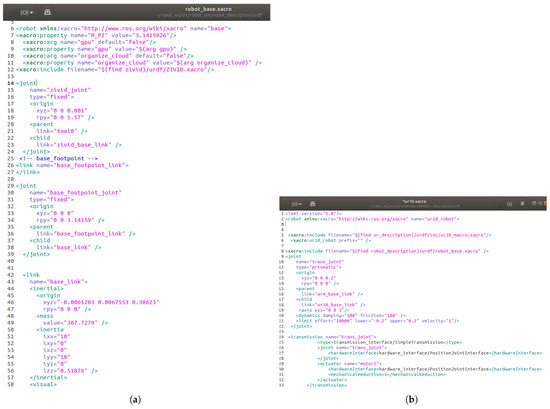Open the file dropdown in robot_base.xacro window

(27, 12)
